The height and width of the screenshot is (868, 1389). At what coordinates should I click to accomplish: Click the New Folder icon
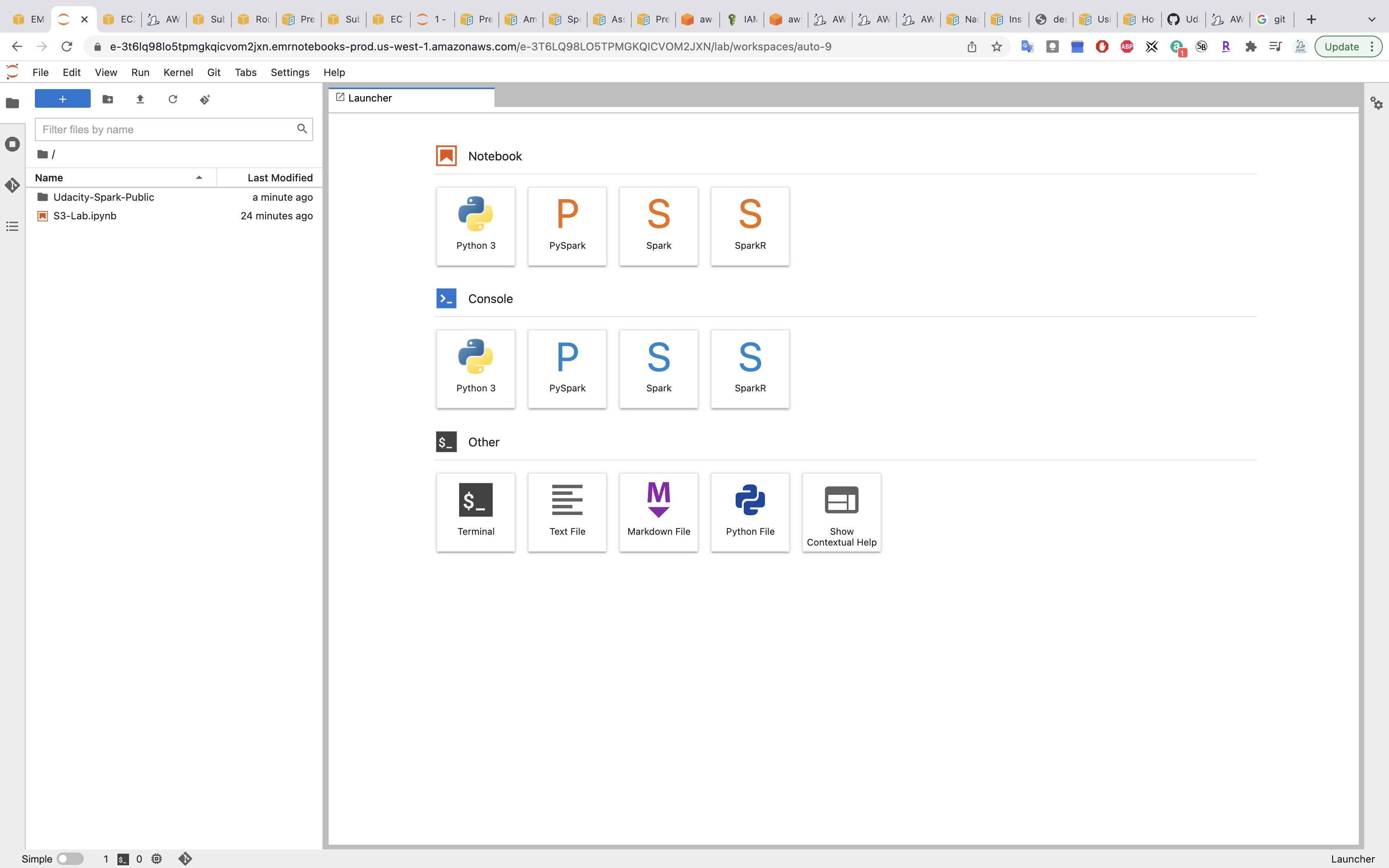coord(107,99)
